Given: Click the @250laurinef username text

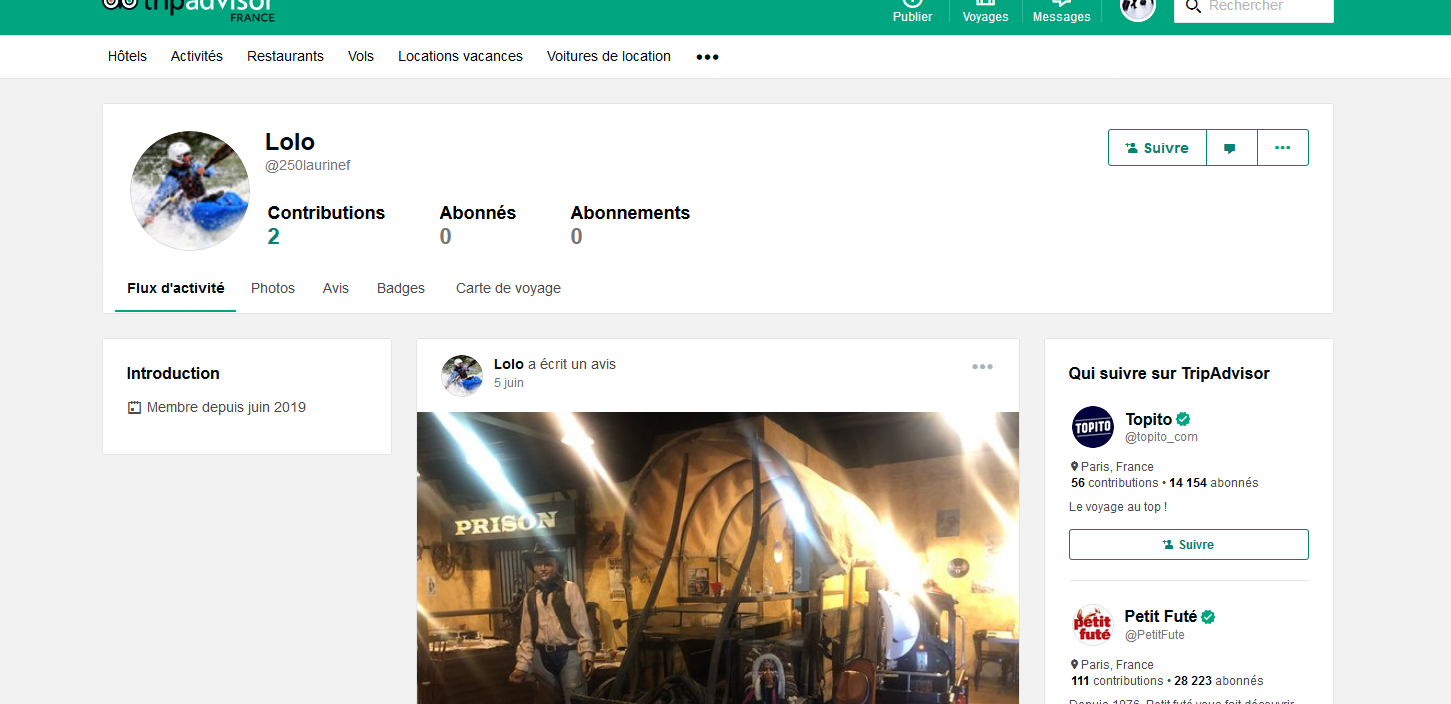Looking at the screenshot, I should 308,166.
